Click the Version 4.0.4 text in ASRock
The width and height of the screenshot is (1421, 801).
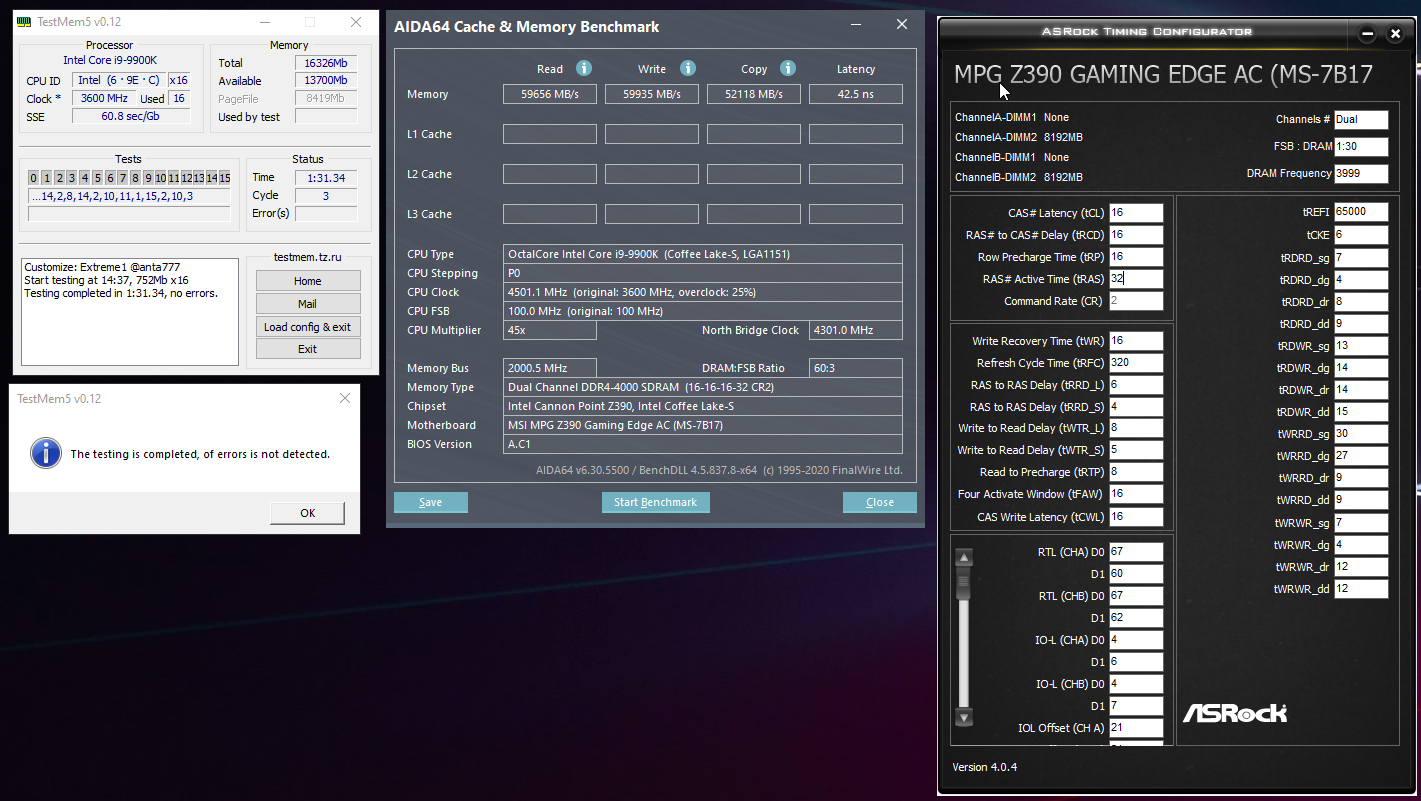tap(985, 768)
